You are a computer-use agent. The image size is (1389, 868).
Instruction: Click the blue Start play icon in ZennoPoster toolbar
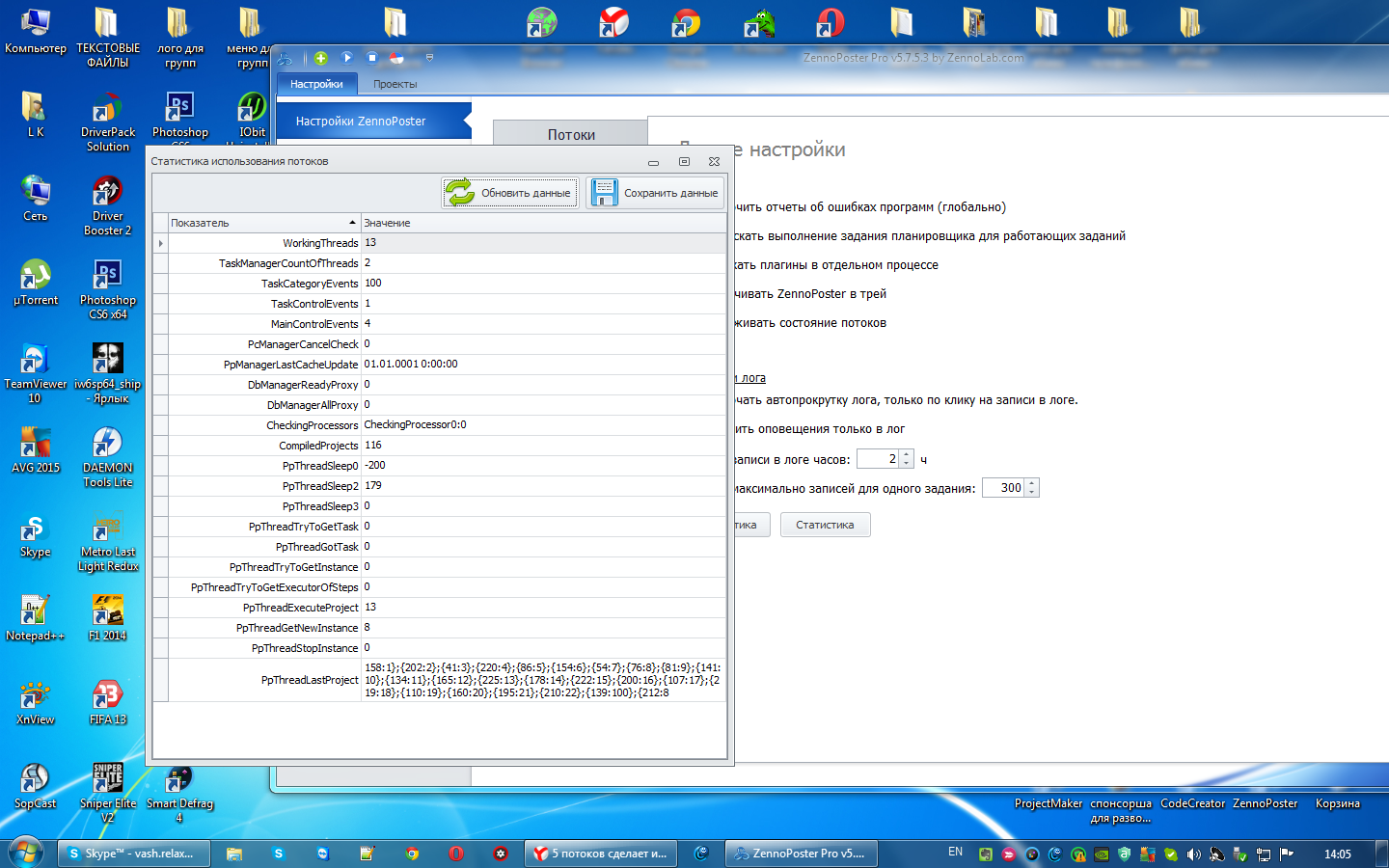(347, 58)
